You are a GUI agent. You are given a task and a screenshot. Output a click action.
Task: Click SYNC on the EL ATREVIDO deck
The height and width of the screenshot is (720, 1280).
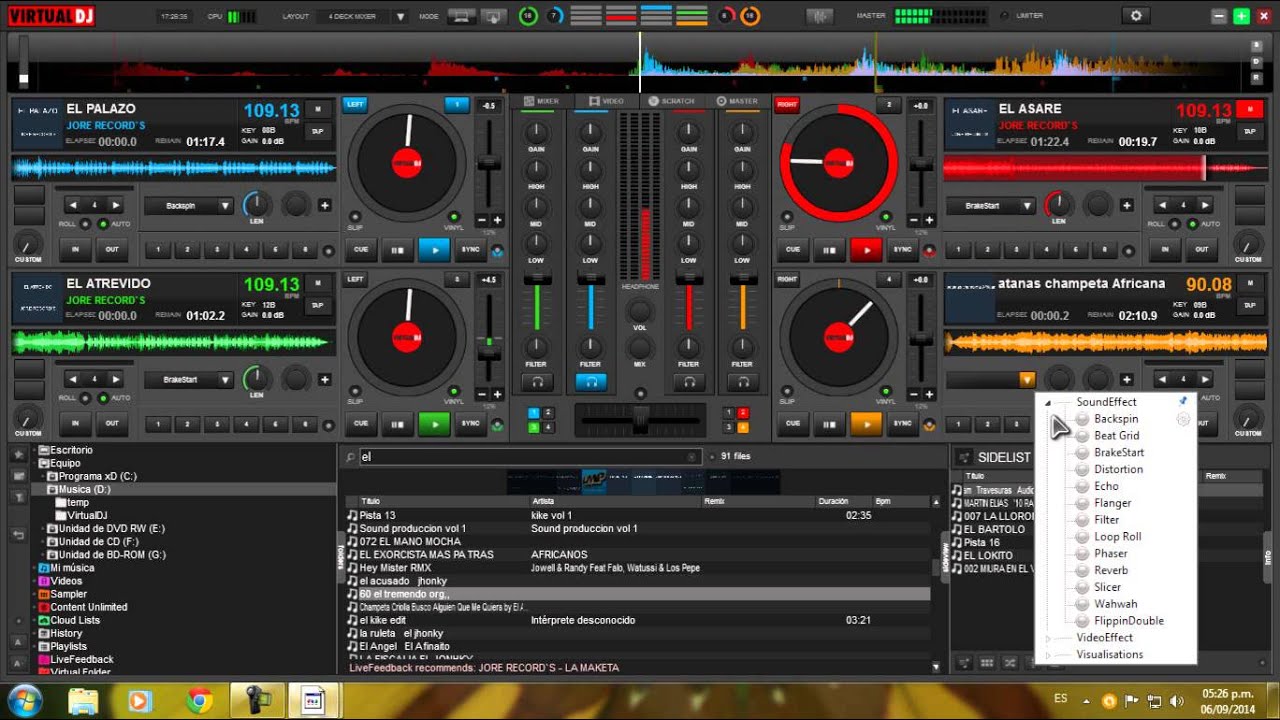point(469,424)
